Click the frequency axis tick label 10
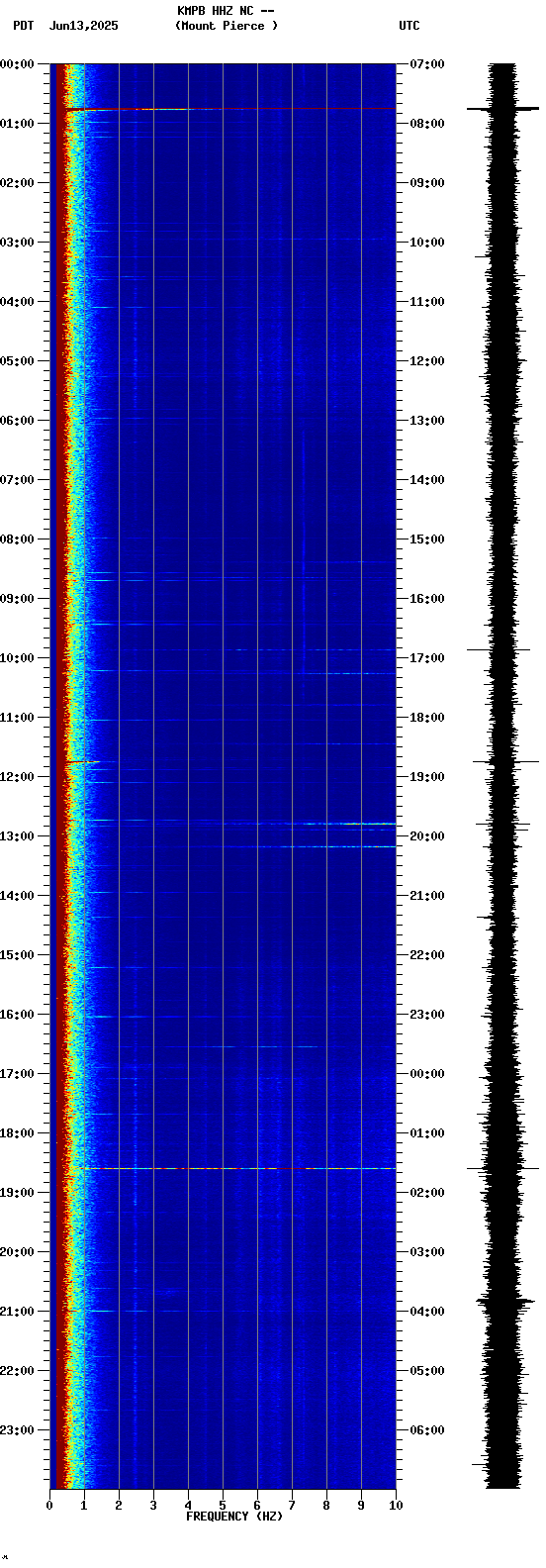This screenshot has height=1568, width=546. [x=396, y=1506]
